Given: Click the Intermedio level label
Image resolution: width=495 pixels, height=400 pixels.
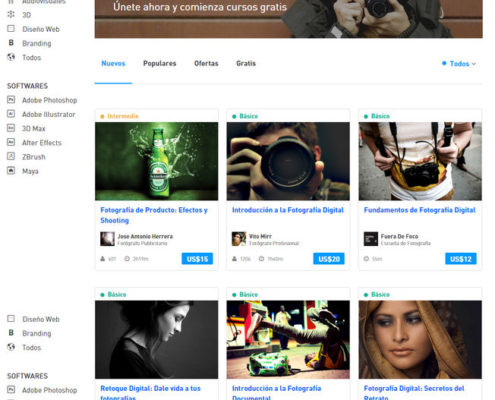Looking at the screenshot, I should point(123,116).
